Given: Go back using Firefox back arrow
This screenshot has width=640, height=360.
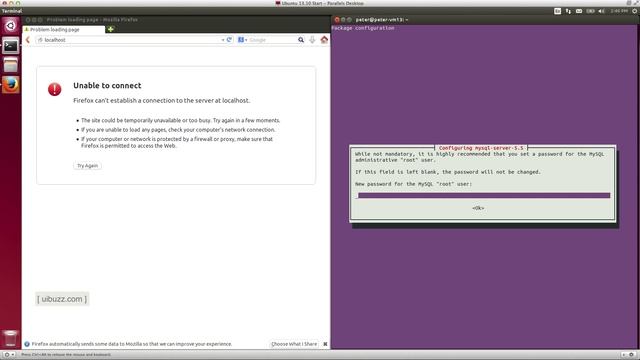Looking at the screenshot, I should pyautogui.click(x=28, y=40).
